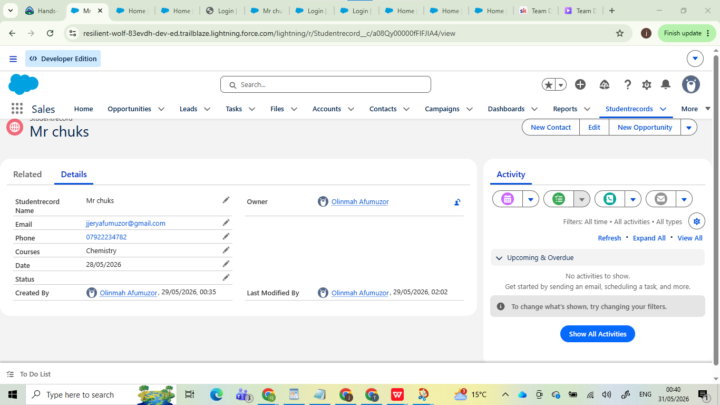Select the Details tab
720x405 pixels.
[73, 174]
